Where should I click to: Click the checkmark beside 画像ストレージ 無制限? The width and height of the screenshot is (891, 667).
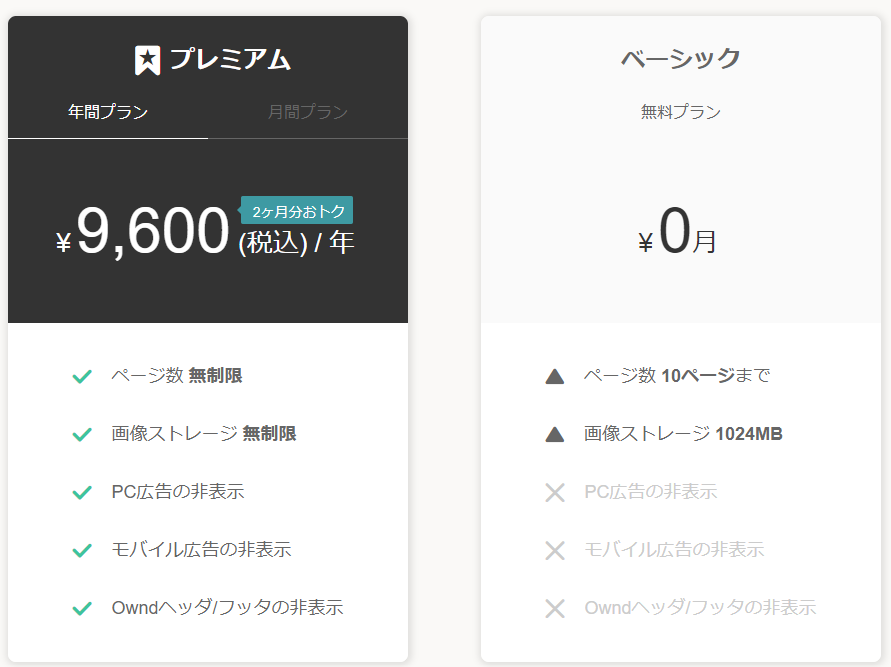(x=82, y=434)
